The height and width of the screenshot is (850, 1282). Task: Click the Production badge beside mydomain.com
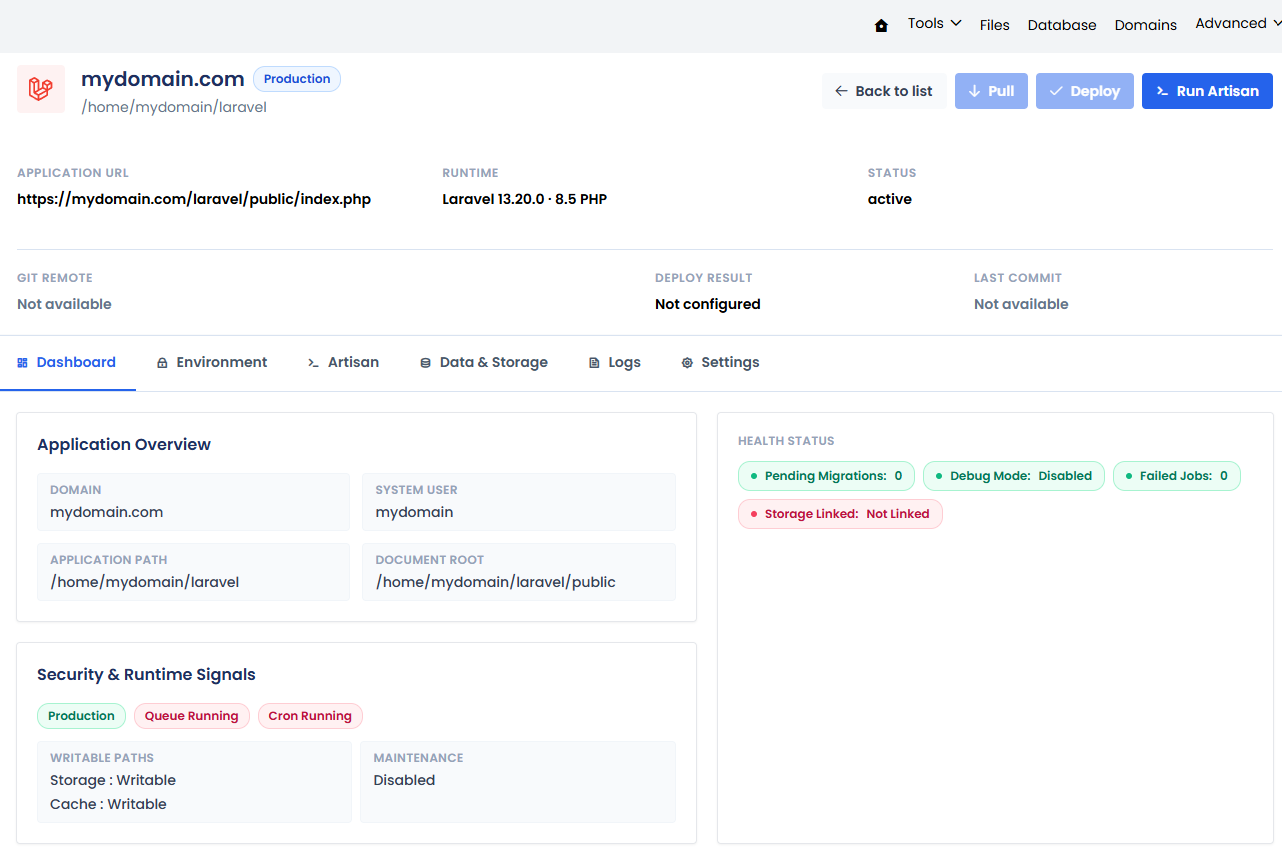pyautogui.click(x=297, y=79)
